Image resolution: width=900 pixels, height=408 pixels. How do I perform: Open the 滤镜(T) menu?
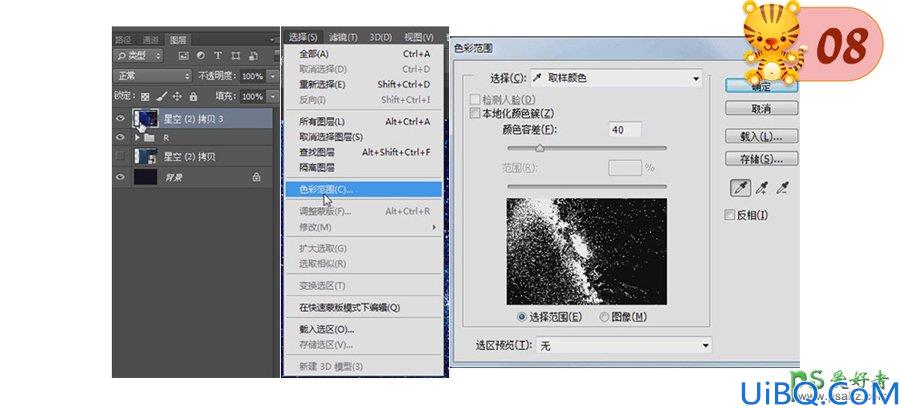[343, 37]
